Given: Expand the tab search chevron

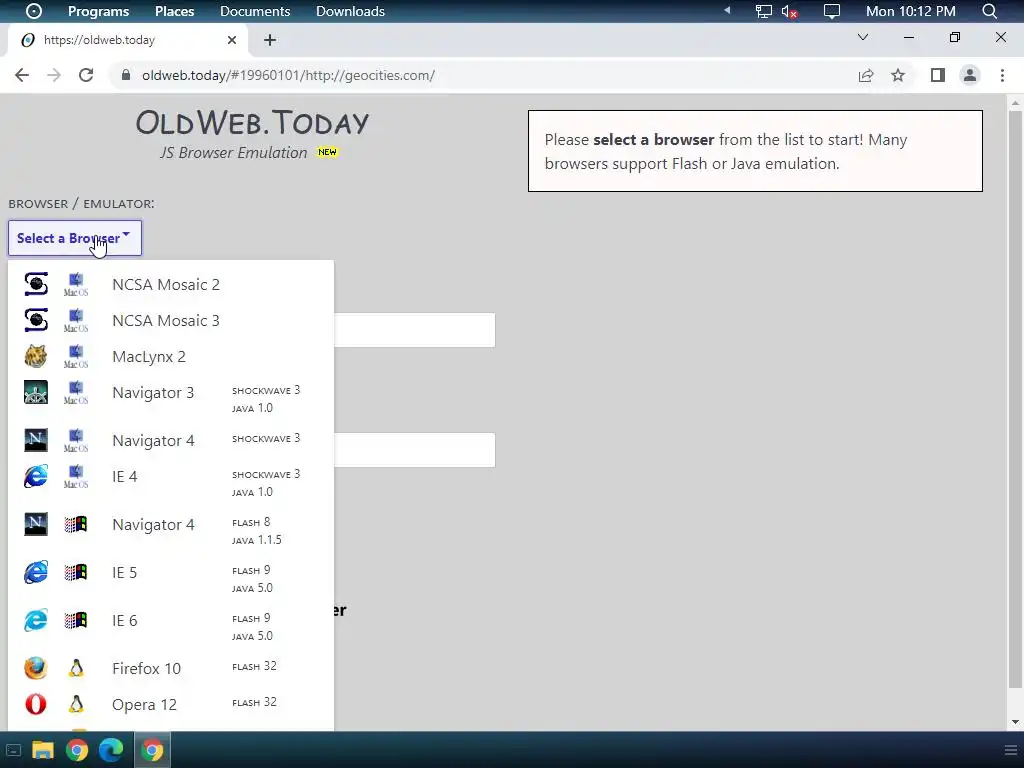Looking at the screenshot, I should 863,37.
